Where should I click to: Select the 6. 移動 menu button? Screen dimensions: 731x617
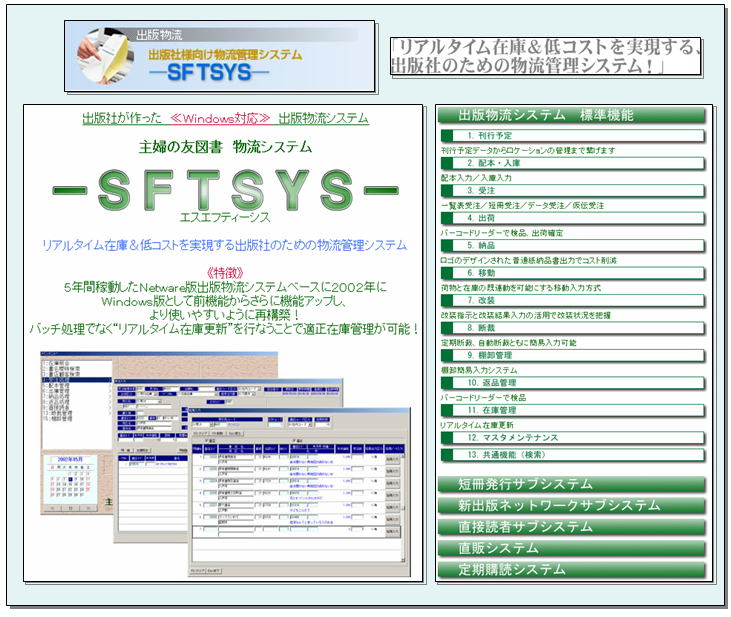[x=572, y=273]
